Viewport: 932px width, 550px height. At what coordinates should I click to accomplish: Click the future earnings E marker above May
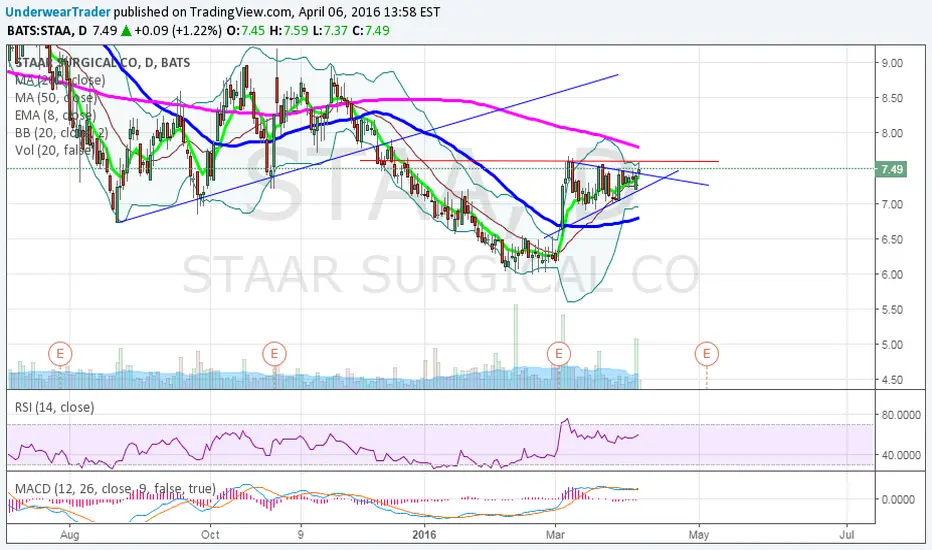click(x=707, y=354)
